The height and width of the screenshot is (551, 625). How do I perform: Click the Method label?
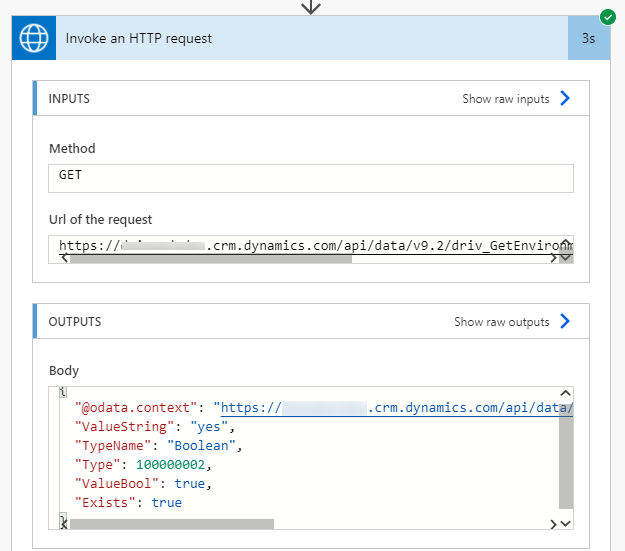click(72, 148)
